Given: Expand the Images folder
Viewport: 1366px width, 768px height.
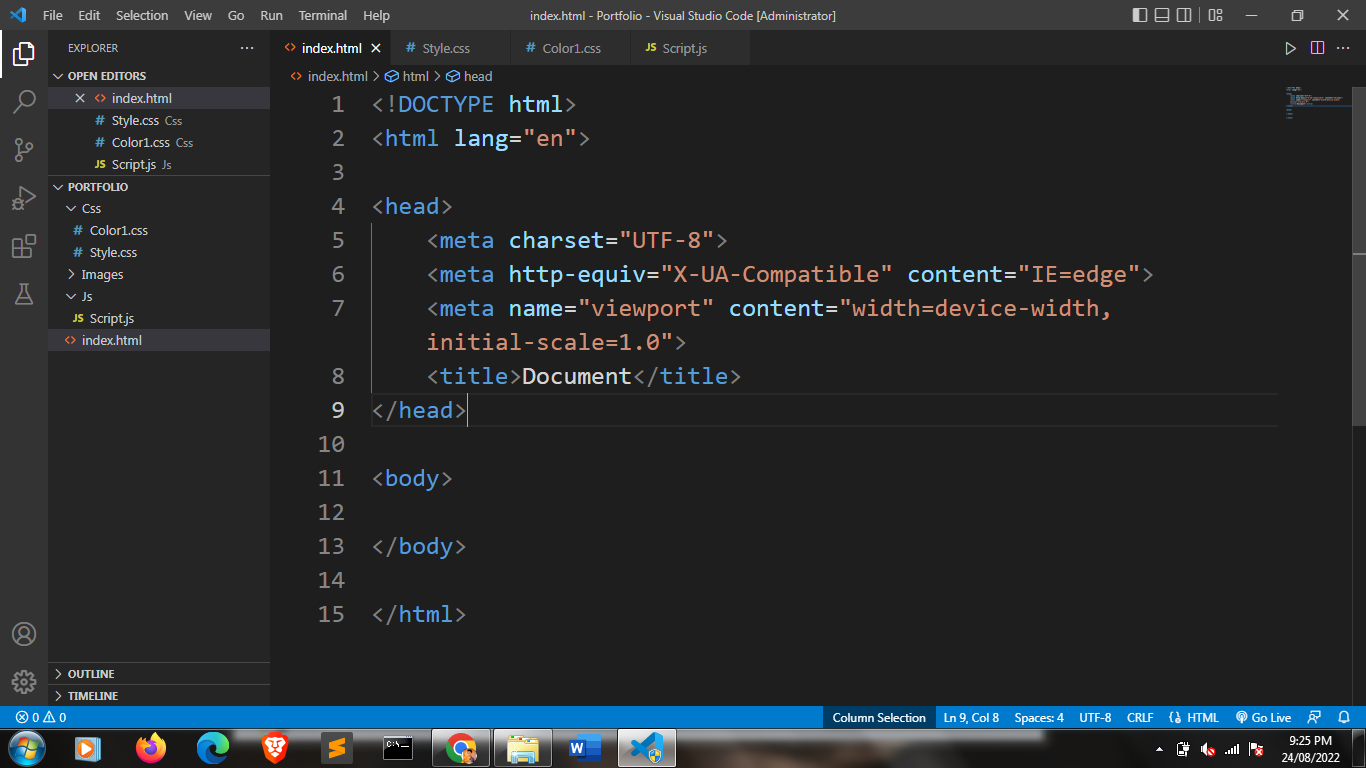Looking at the screenshot, I should pos(159,274).
